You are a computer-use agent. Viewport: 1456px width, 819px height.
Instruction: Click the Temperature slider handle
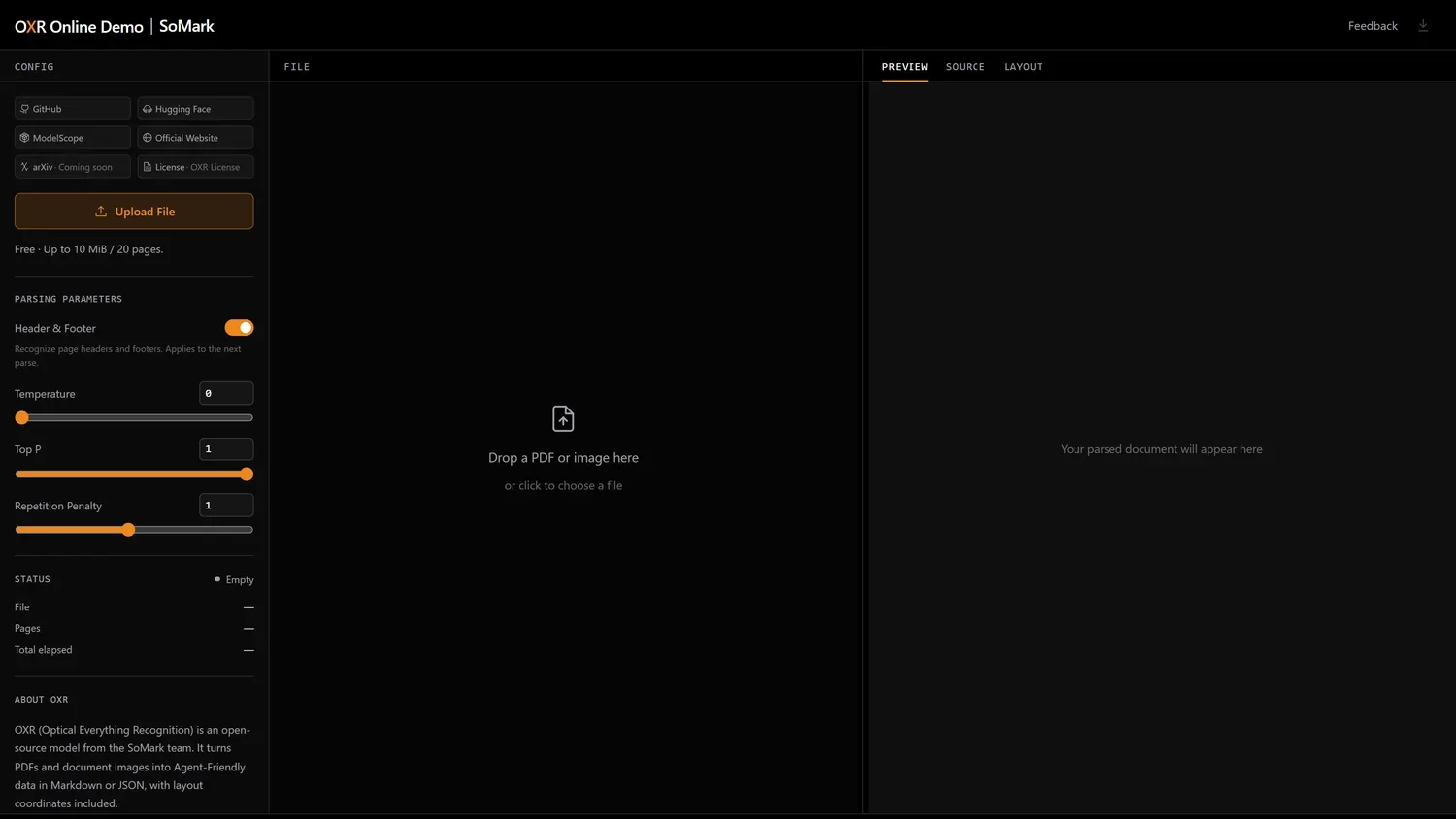pyautogui.click(x=22, y=418)
